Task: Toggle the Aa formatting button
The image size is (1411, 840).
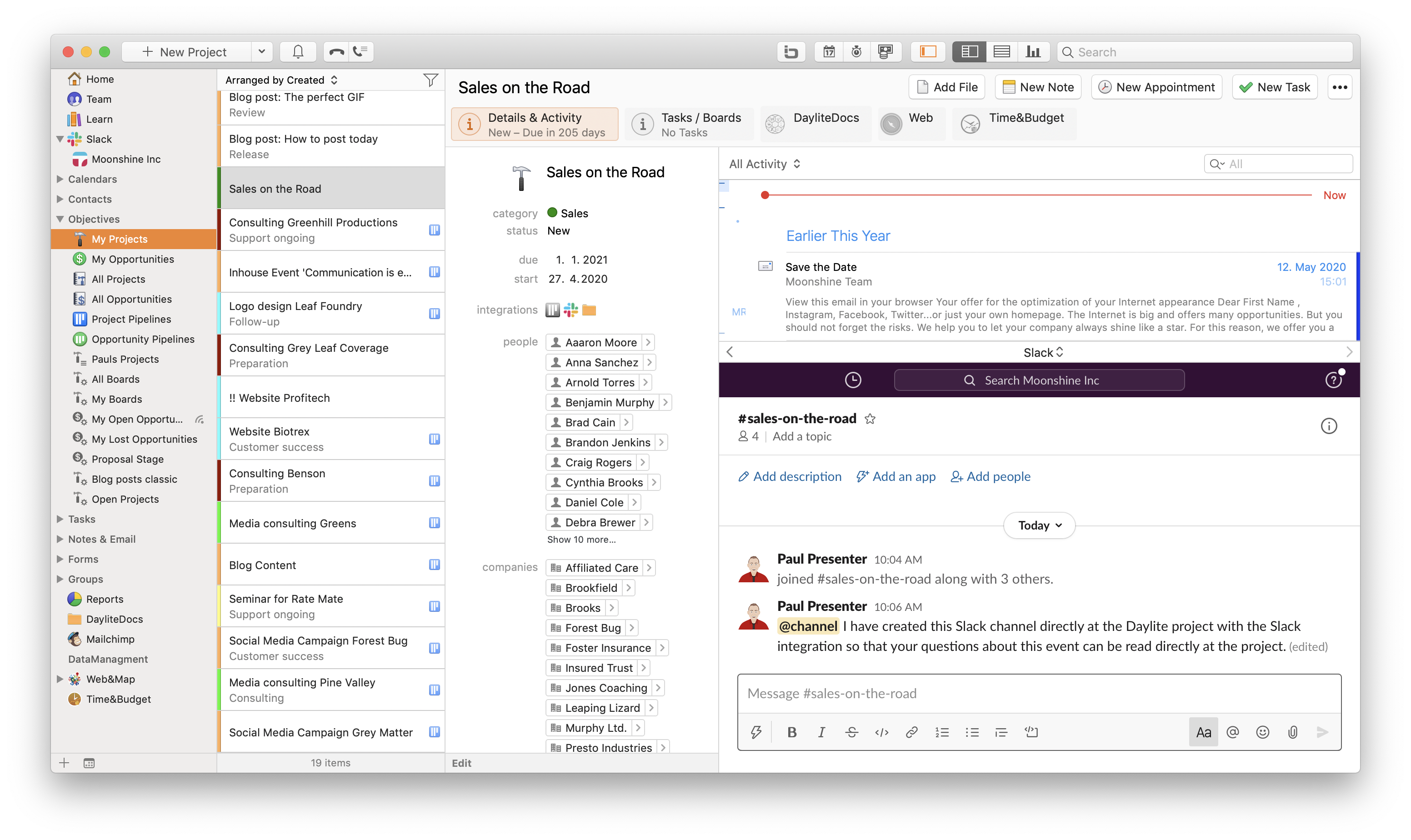Action: (x=1202, y=732)
